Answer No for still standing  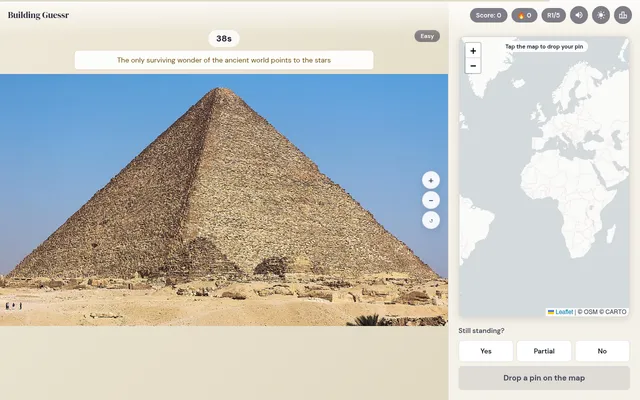pos(602,351)
